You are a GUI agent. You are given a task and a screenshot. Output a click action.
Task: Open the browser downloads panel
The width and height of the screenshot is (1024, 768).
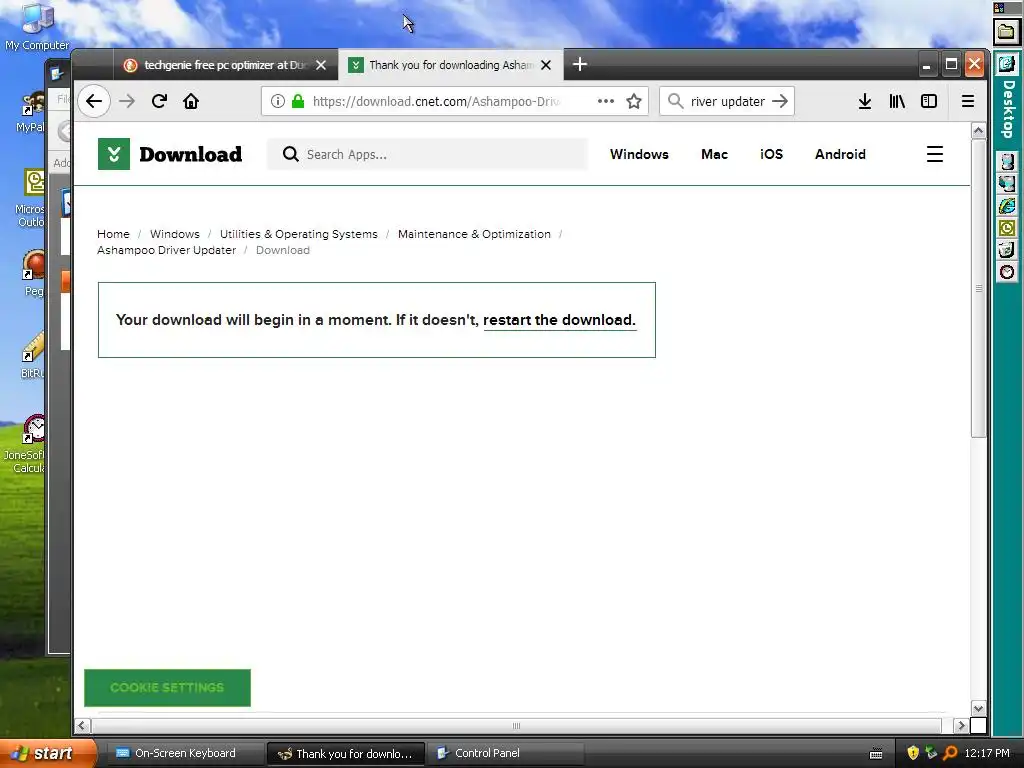865,101
